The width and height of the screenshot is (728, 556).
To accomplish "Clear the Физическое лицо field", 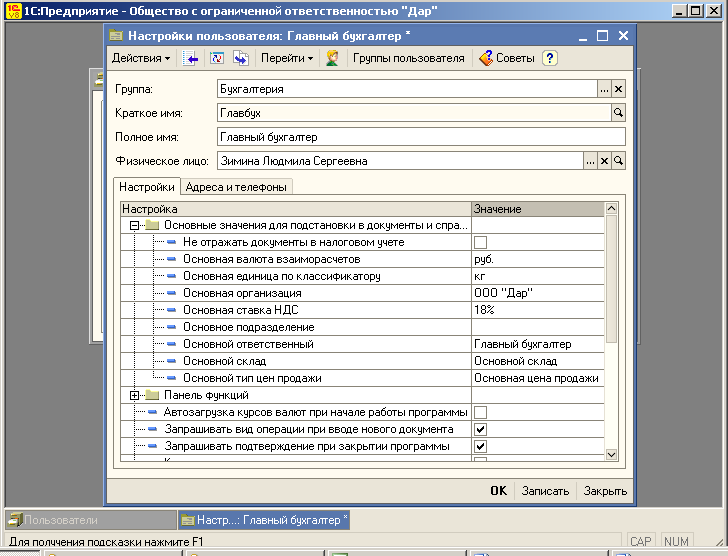I will [x=604, y=161].
